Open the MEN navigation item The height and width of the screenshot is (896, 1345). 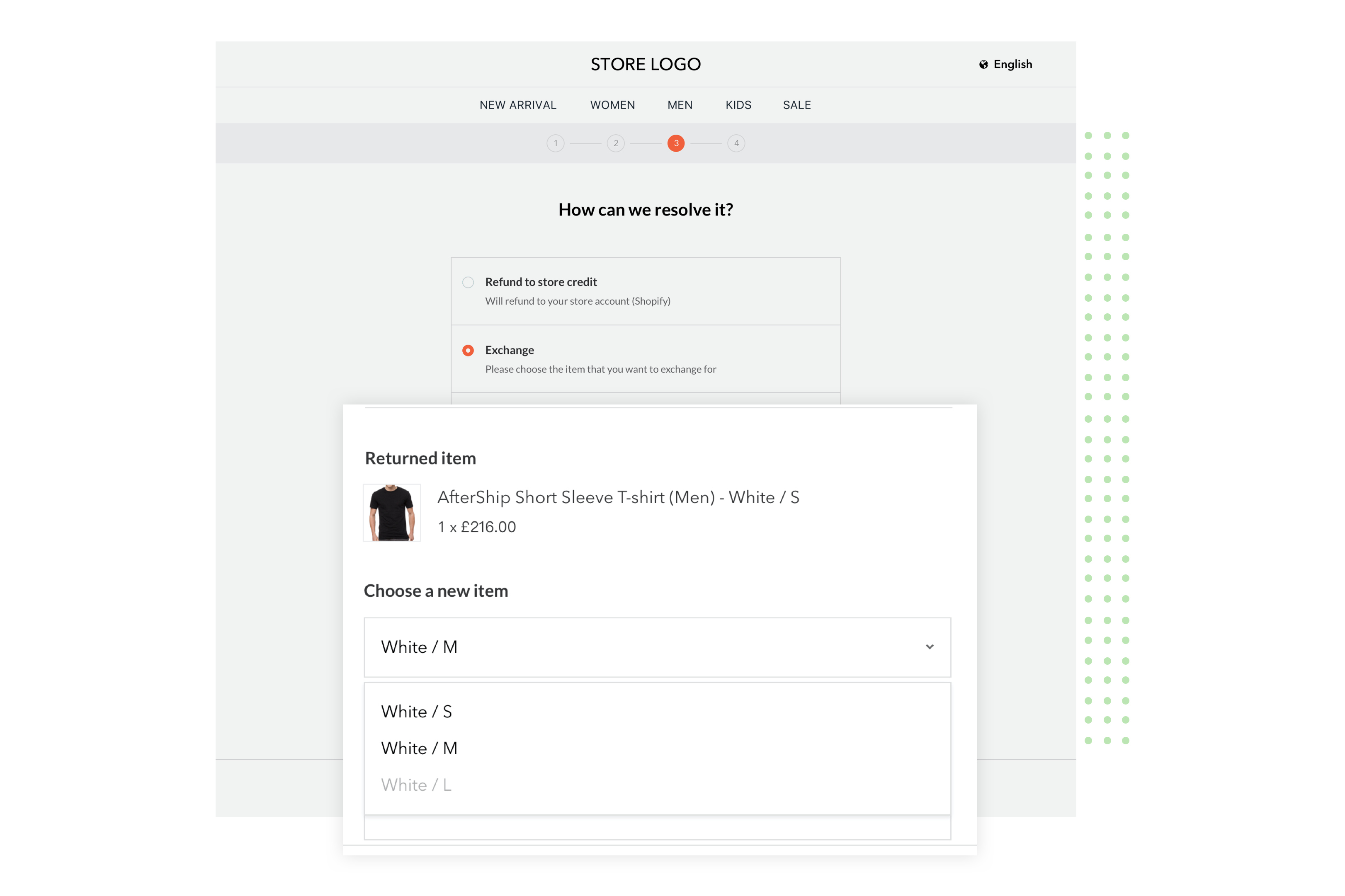click(x=680, y=105)
